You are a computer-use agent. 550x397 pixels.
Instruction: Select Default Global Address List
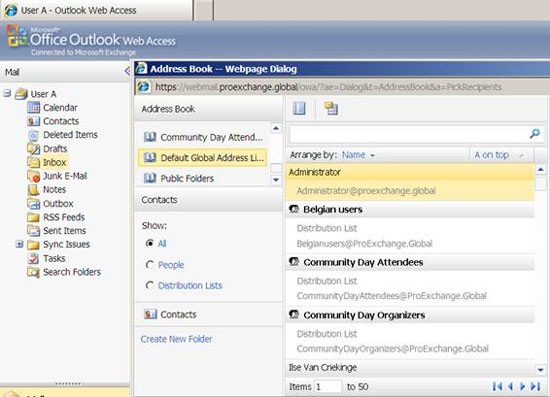pyautogui.click(x=203, y=157)
